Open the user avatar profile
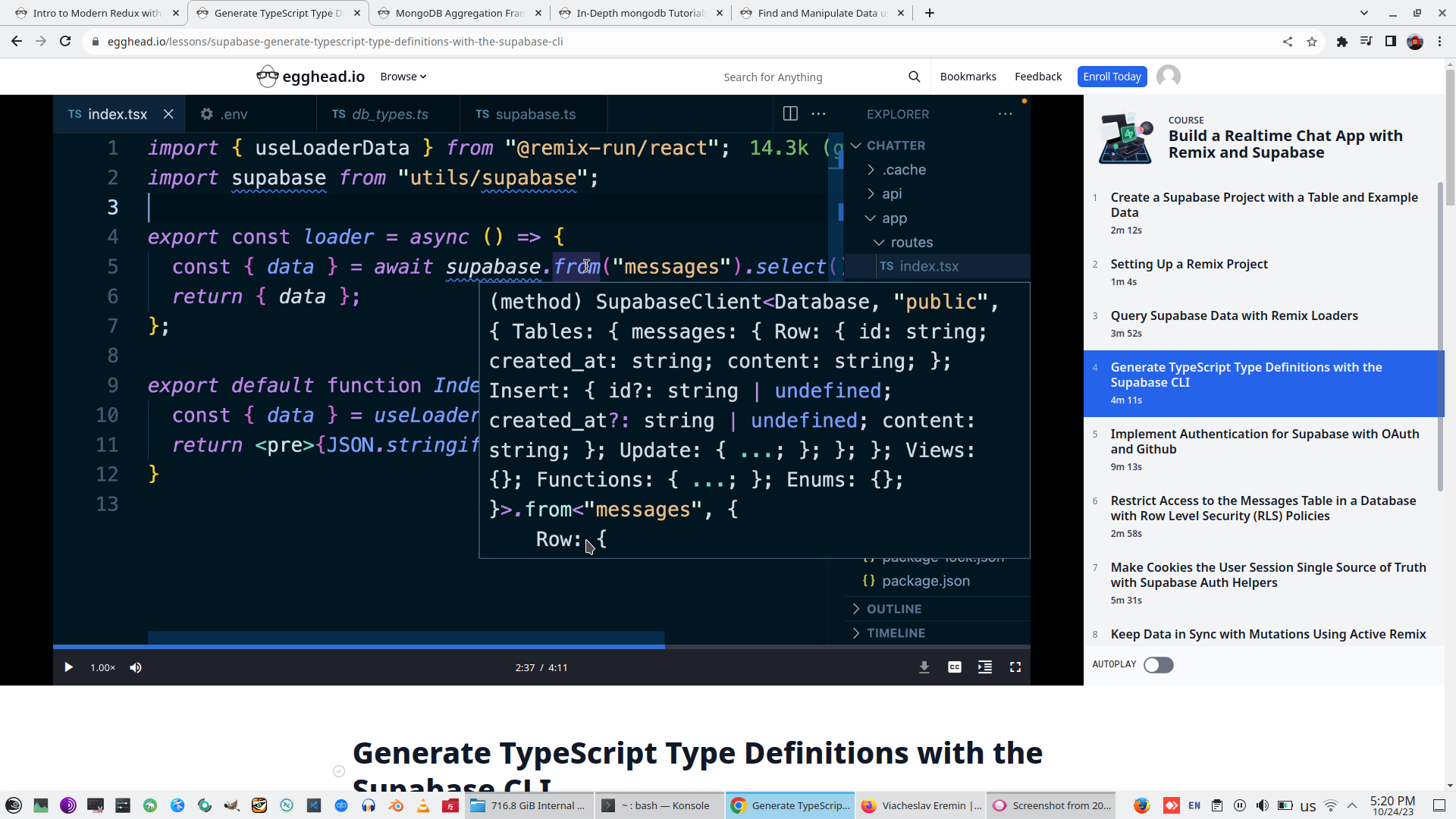The width and height of the screenshot is (1456, 819). pos(1168,77)
